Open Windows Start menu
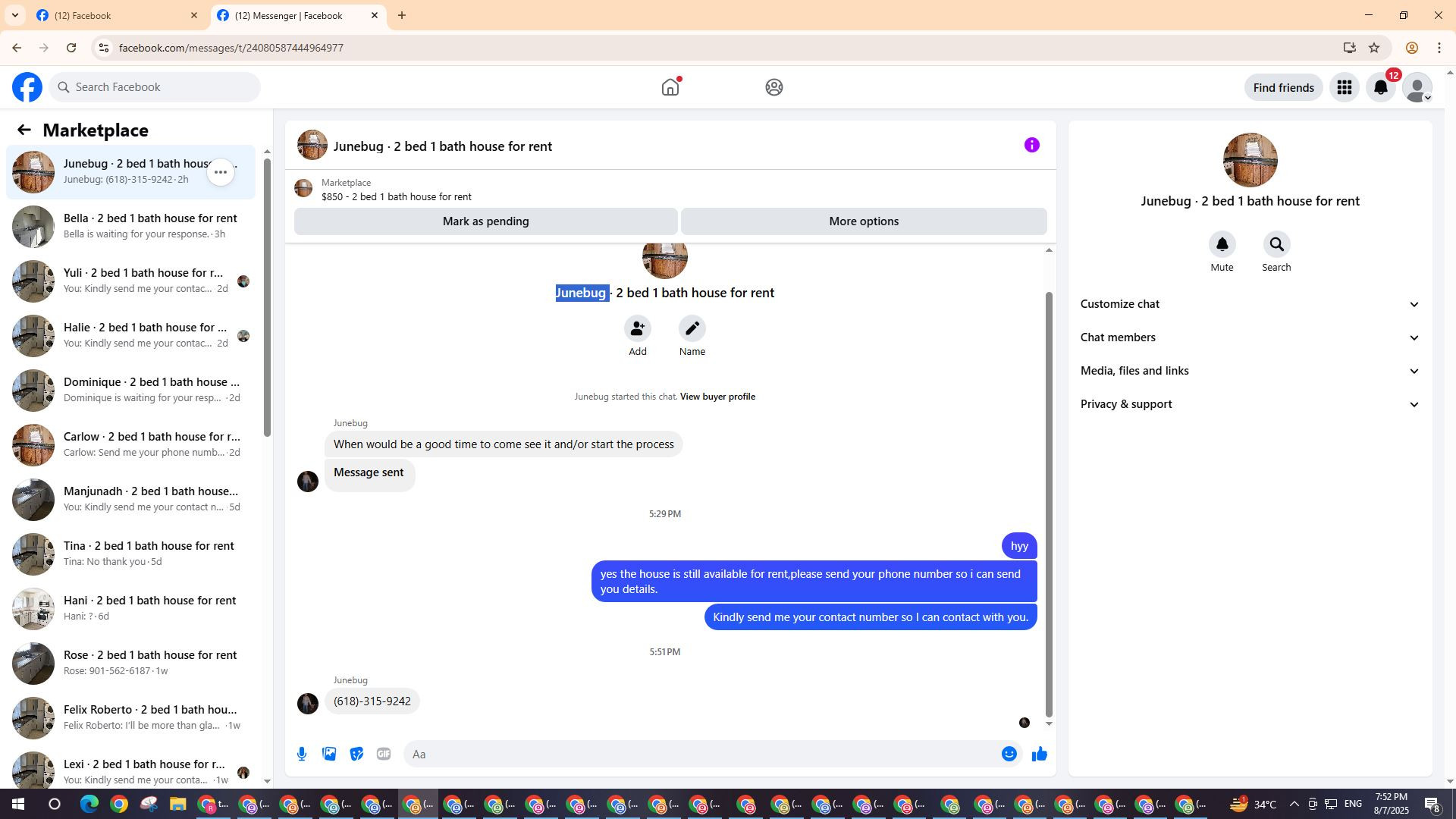This screenshot has width=1456, height=819. [18, 805]
